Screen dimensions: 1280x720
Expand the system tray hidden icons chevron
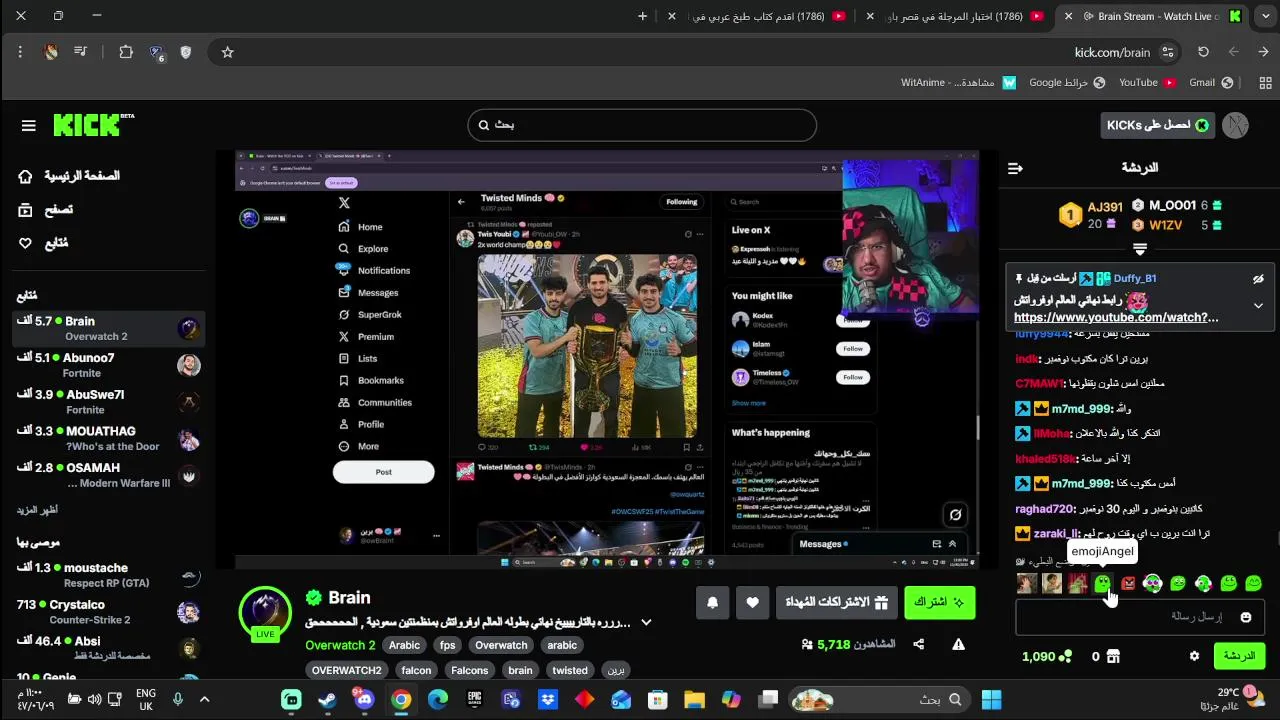tap(205, 700)
